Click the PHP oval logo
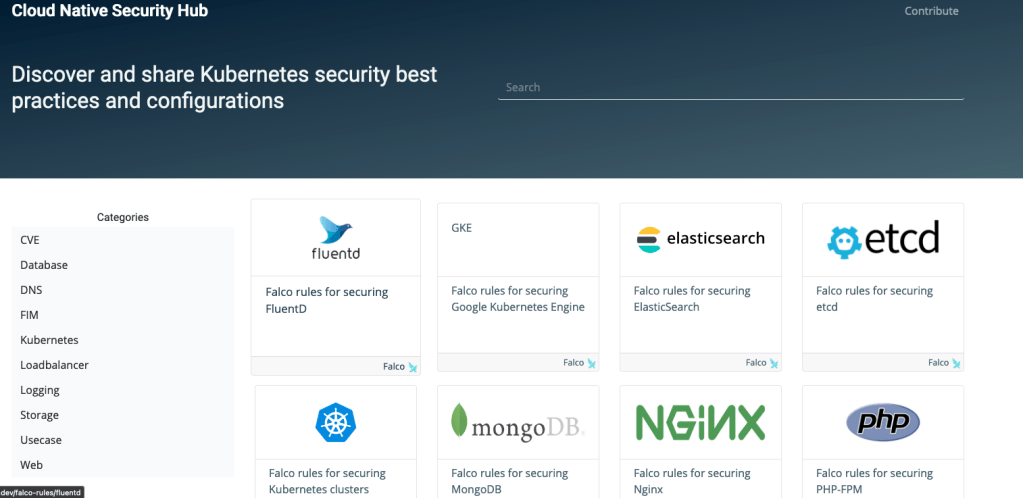Image resolution: width=1023 pixels, height=498 pixels. [x=882, y=422]
